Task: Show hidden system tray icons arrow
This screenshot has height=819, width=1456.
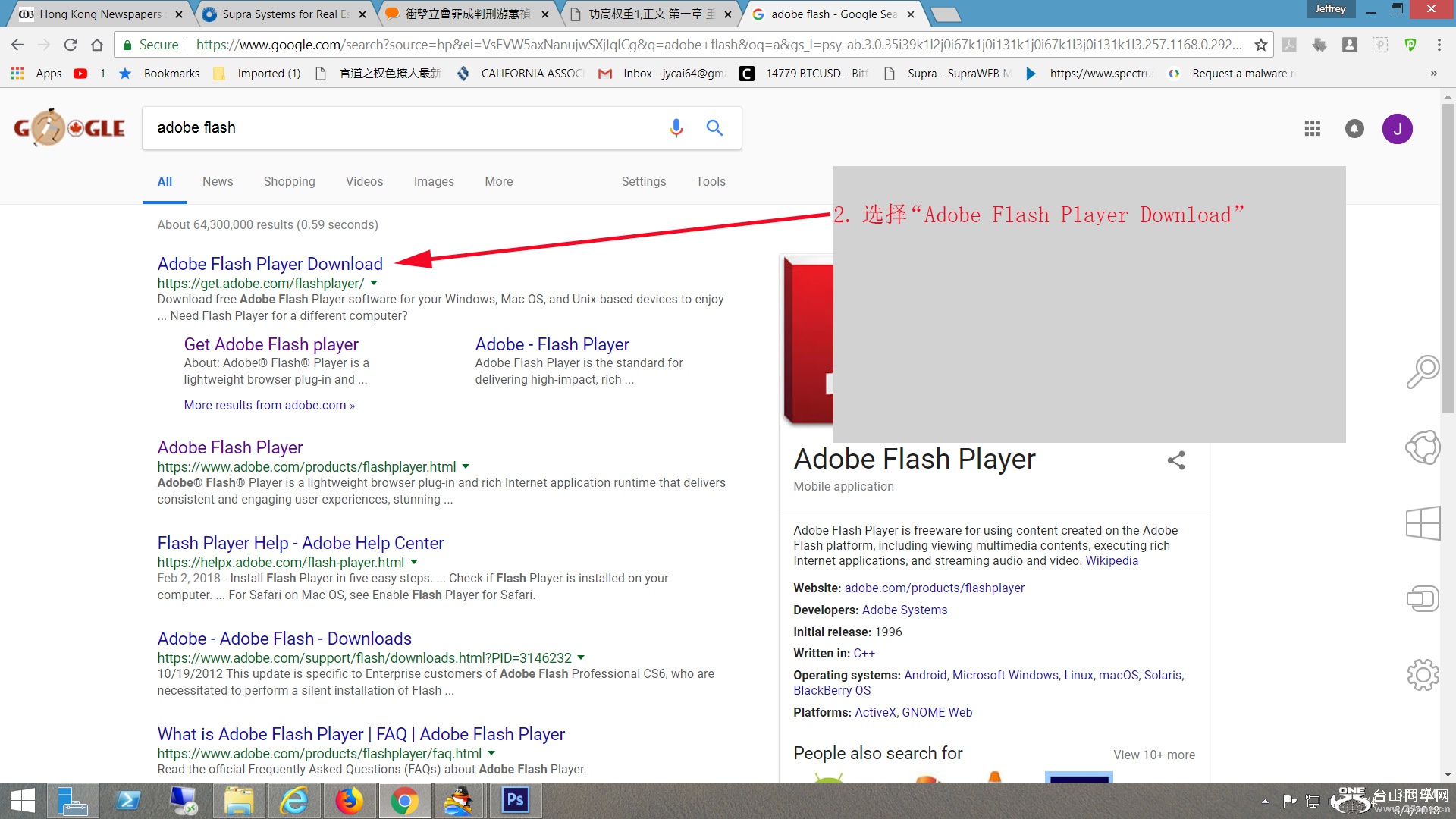Action: click(x=1265, y=802)
